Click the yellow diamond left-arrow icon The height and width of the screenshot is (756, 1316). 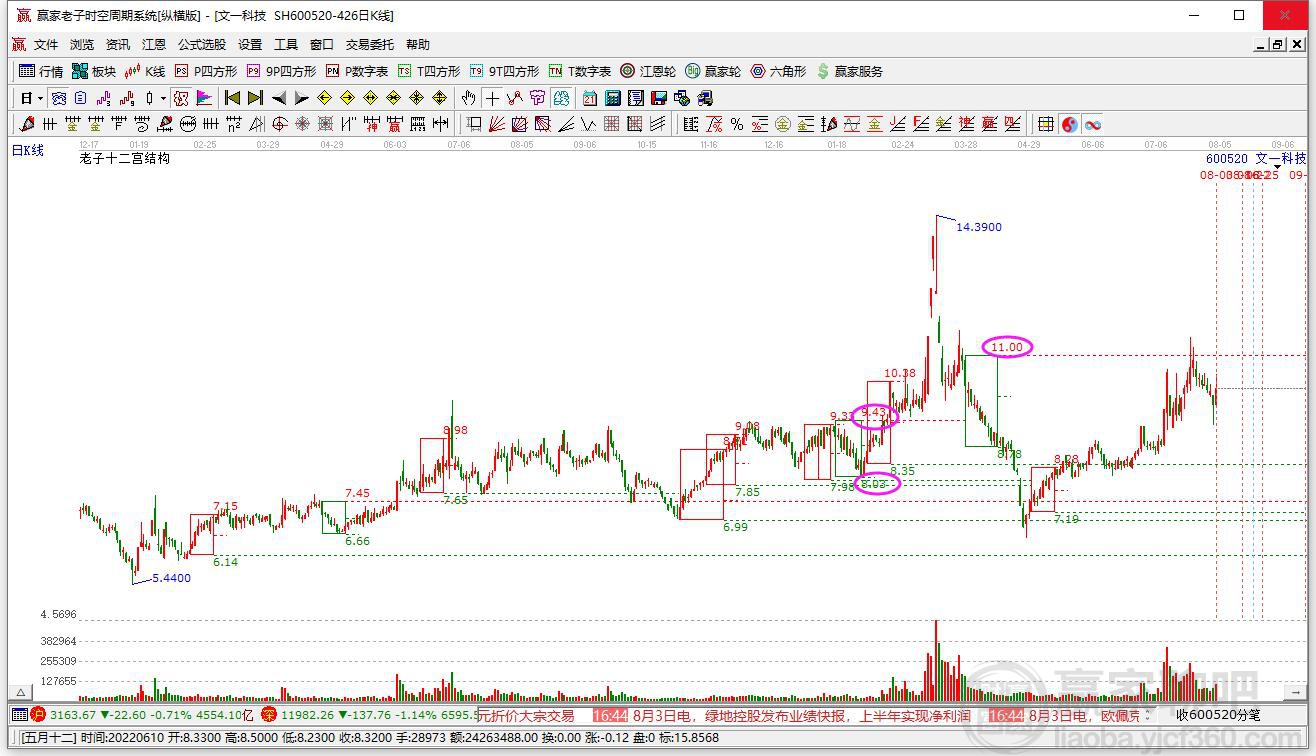(325, 98)
